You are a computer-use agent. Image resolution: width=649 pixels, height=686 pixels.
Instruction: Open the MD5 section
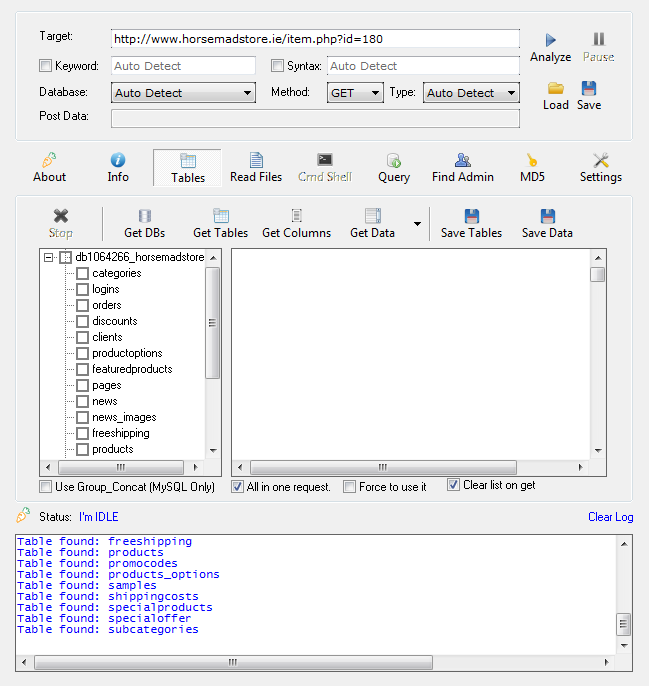[532, 168]
